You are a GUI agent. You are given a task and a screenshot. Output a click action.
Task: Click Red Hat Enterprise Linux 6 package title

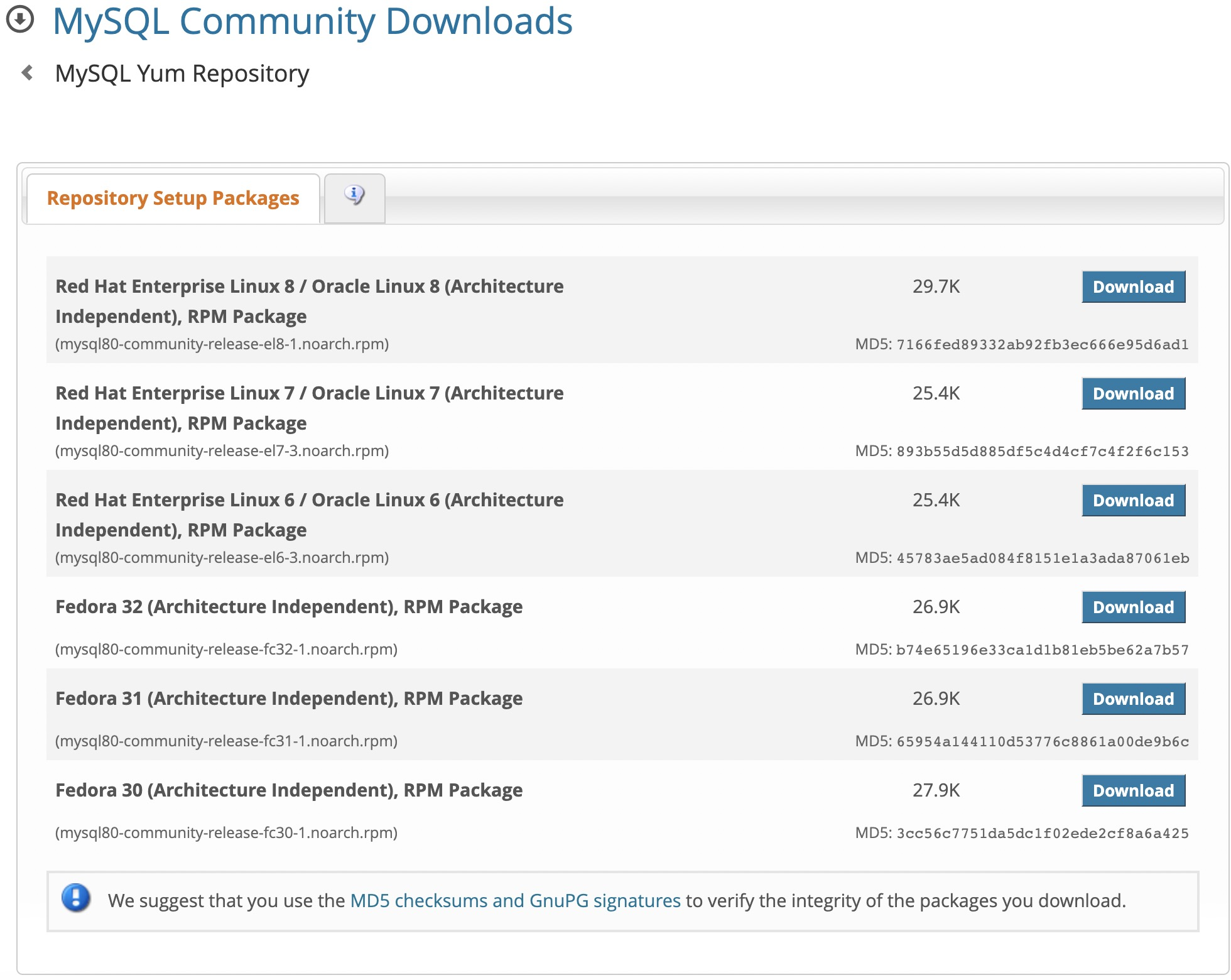(x=310, y=515)
